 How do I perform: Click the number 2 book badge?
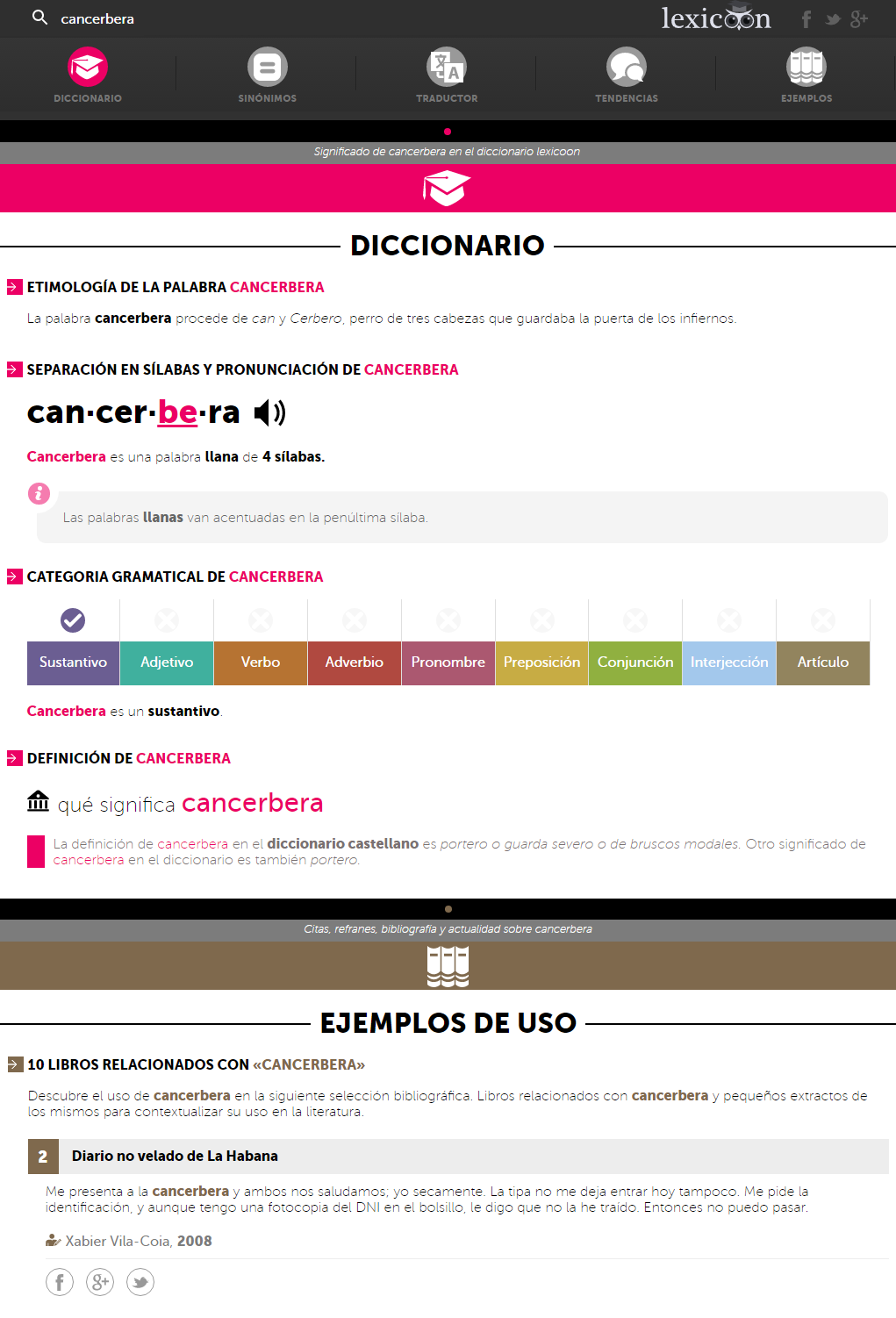point(43,1157)
